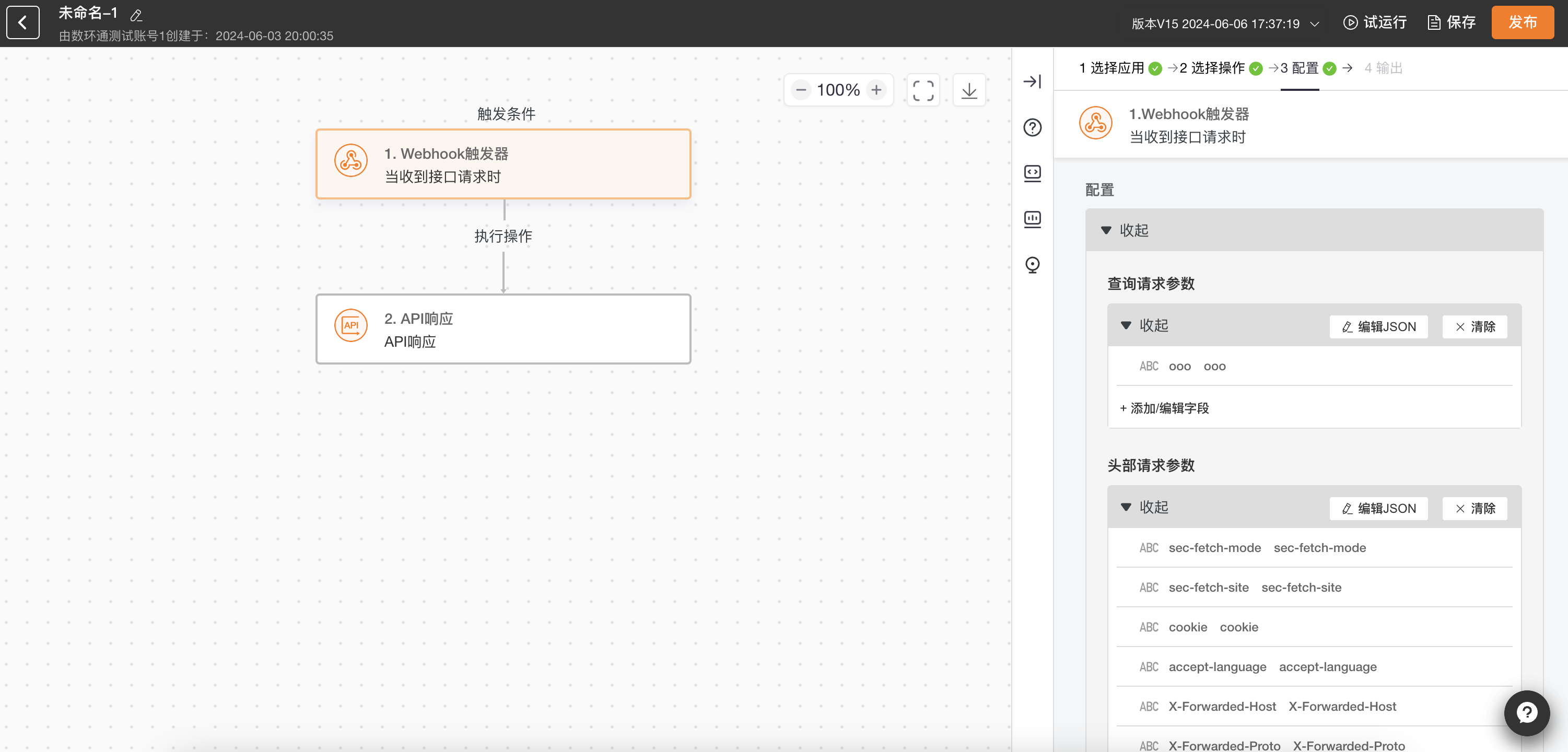Click the 试运行 trial run button
1568x752 pixels.
pyautogui.click(x=1374, y=22)
